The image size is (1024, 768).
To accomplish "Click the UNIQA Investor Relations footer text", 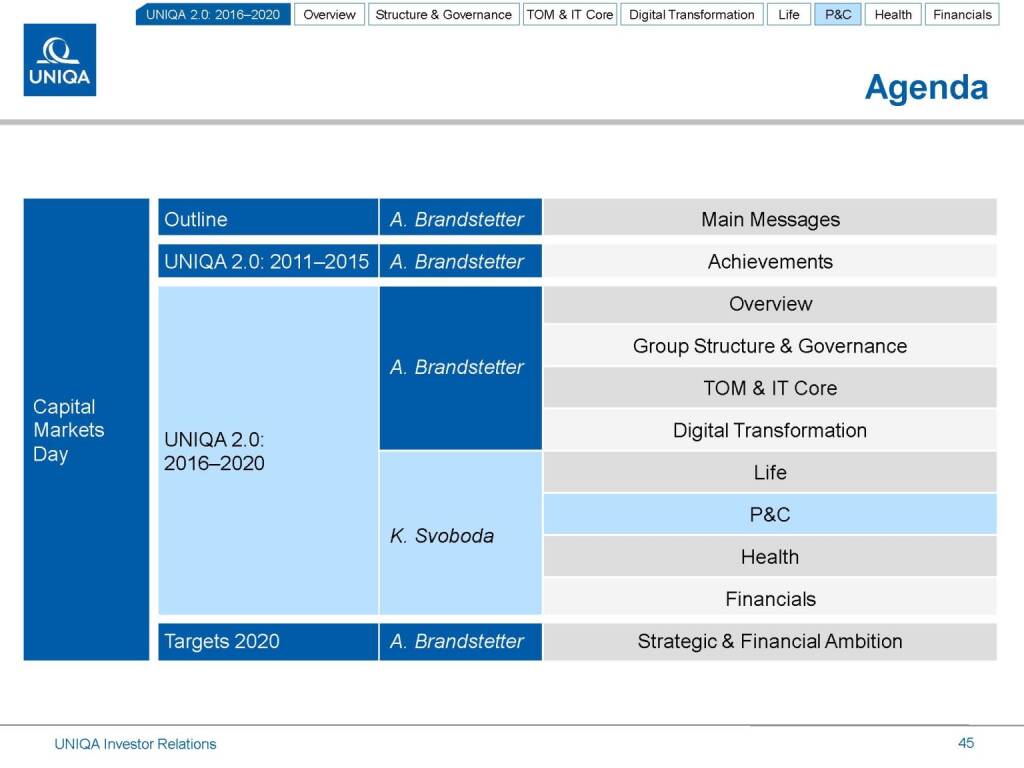I will pyautogui.click(x=135, y=744).
